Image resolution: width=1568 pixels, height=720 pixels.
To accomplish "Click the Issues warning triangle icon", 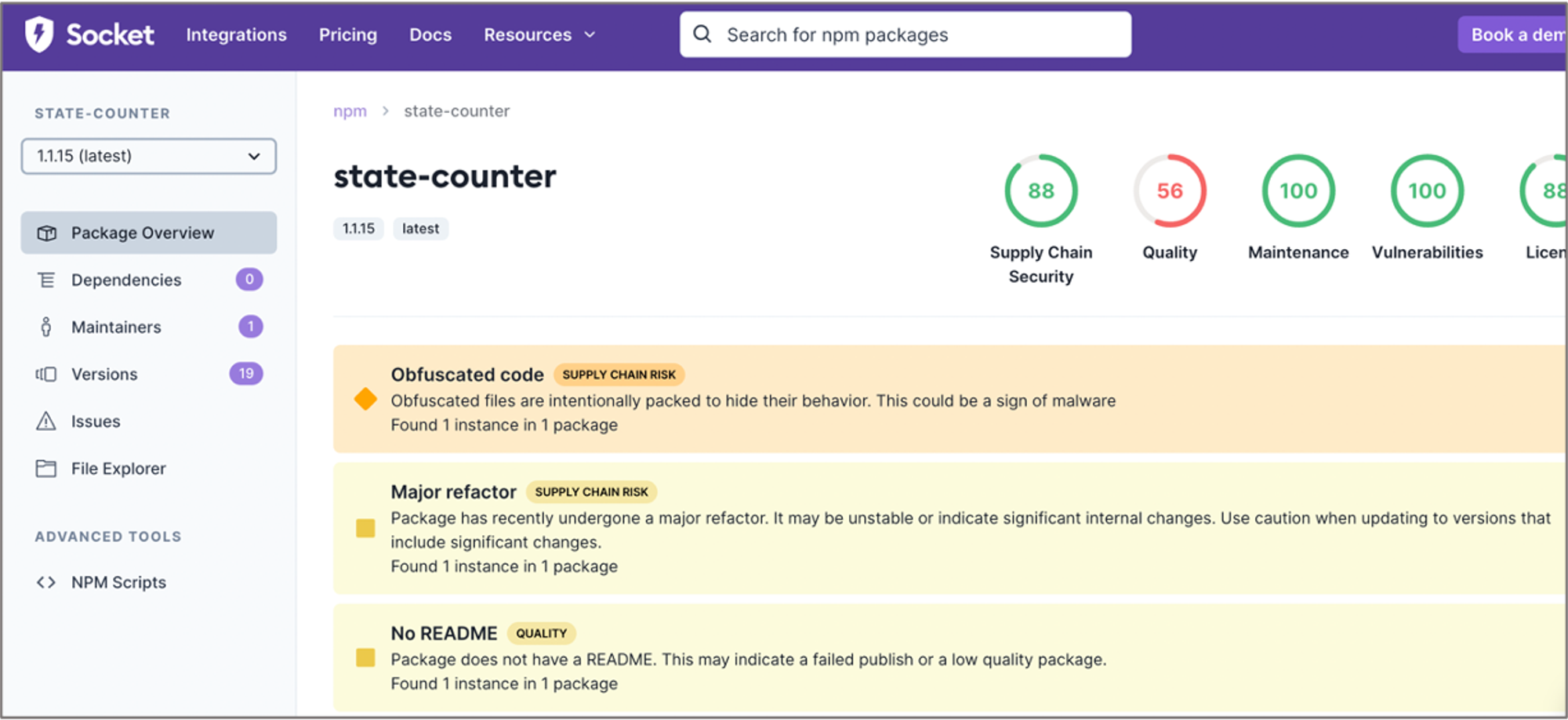I will pyautogui.click(x=46, y=421).
